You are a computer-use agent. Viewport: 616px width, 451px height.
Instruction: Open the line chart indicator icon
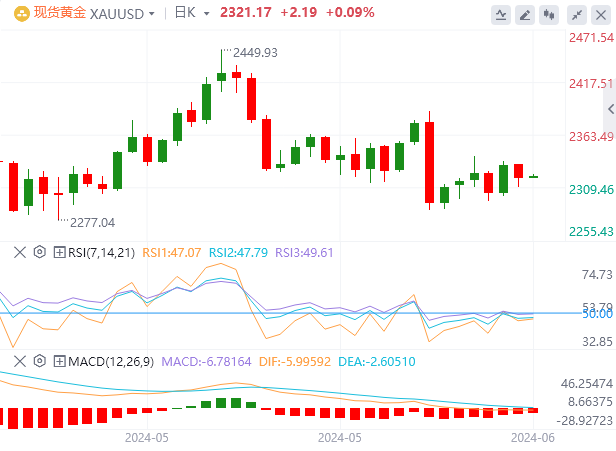[501, 15]
